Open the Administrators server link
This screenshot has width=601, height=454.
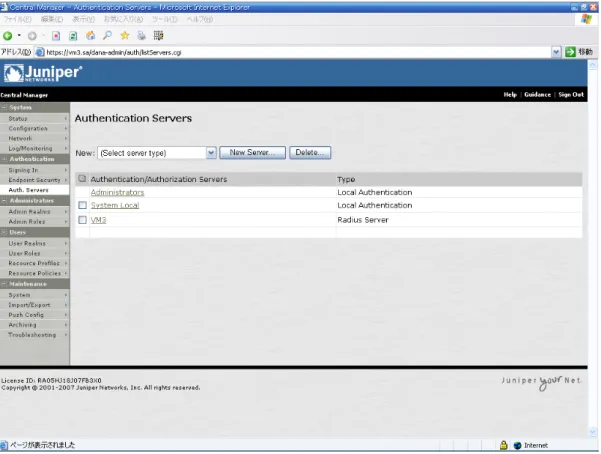click(117, 192)
